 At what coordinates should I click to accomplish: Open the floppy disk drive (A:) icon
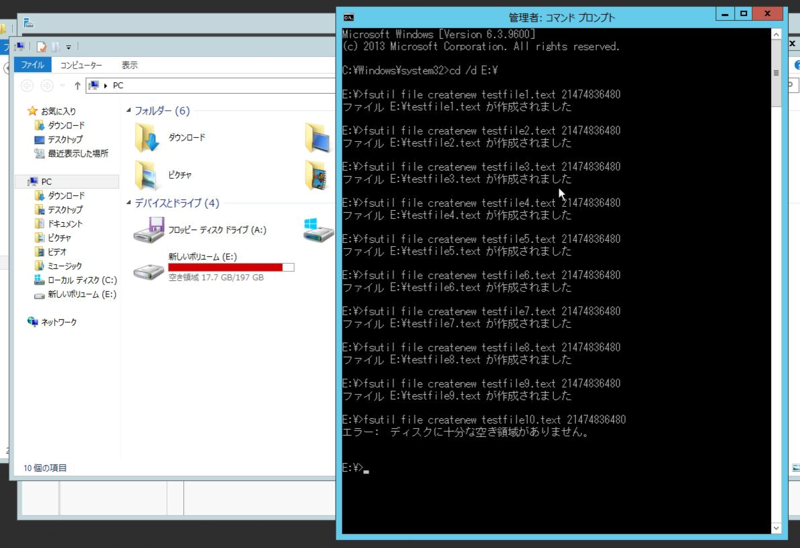(150, 231)
